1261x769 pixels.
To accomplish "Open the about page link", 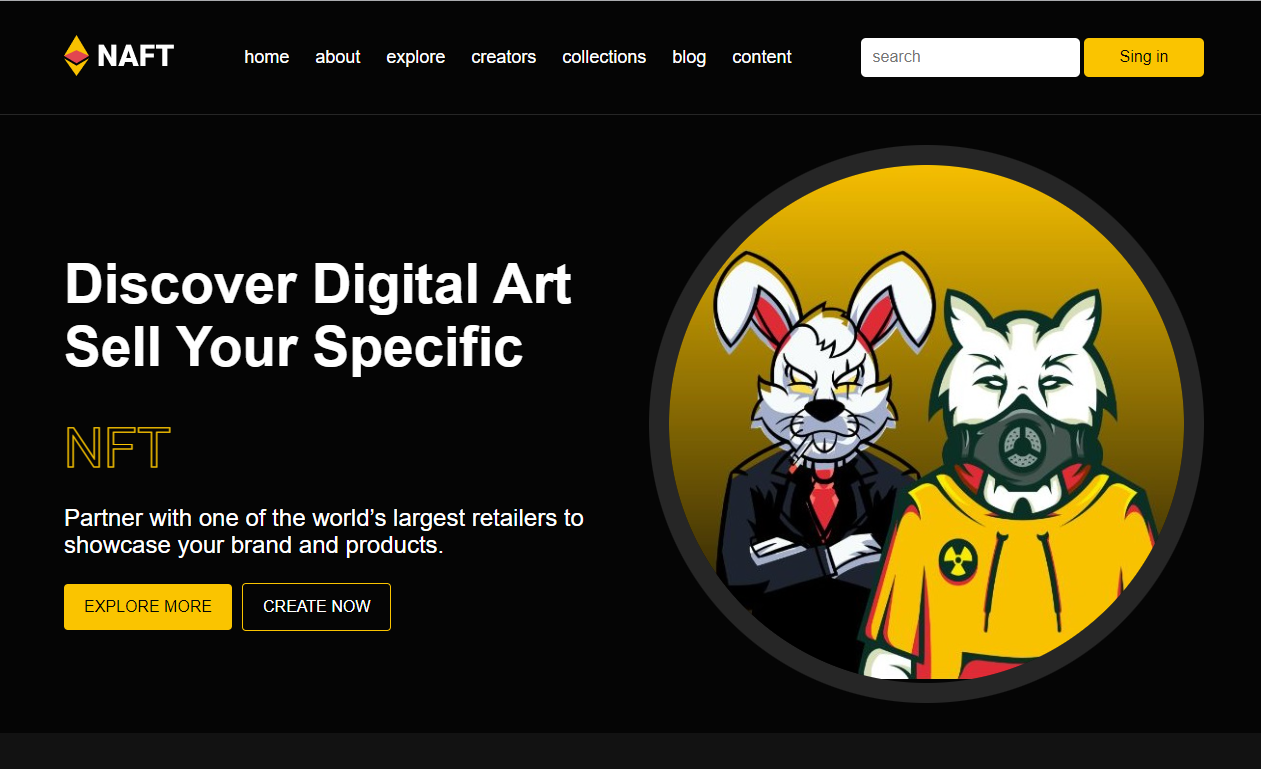I will click(x=338, y=57).
